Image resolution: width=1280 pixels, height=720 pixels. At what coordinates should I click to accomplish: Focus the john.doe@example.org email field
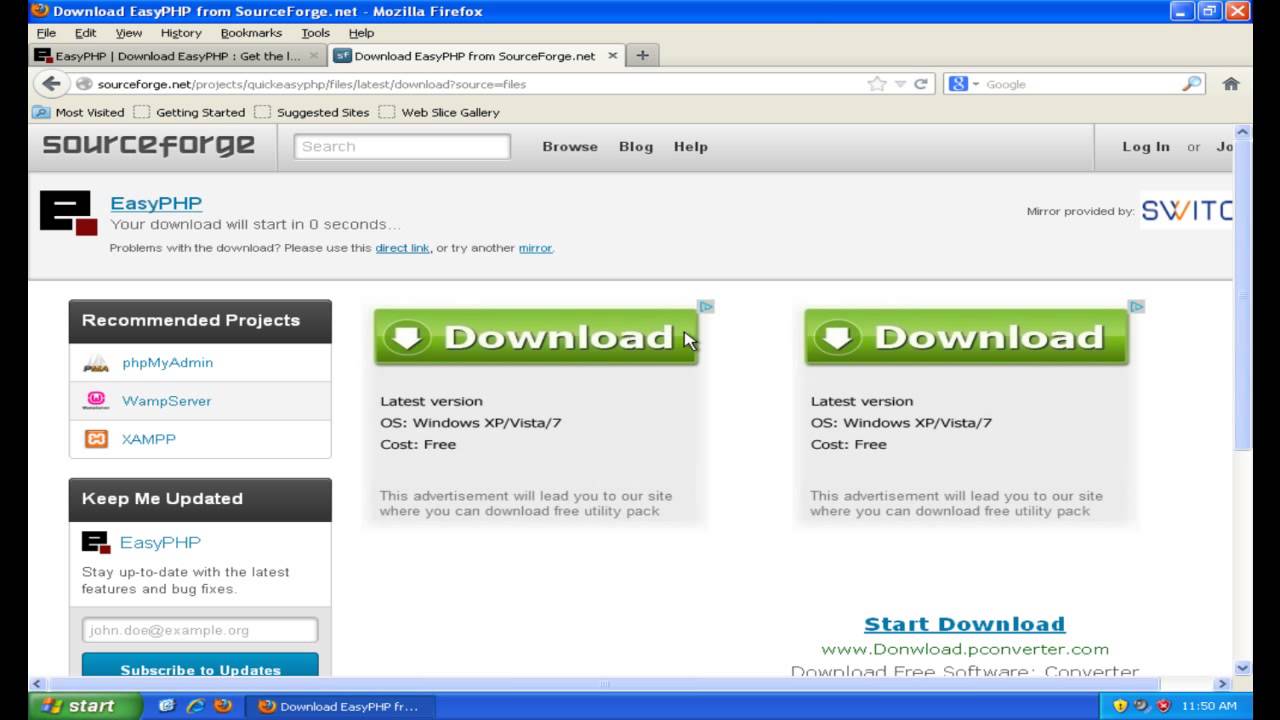(200, 630)
